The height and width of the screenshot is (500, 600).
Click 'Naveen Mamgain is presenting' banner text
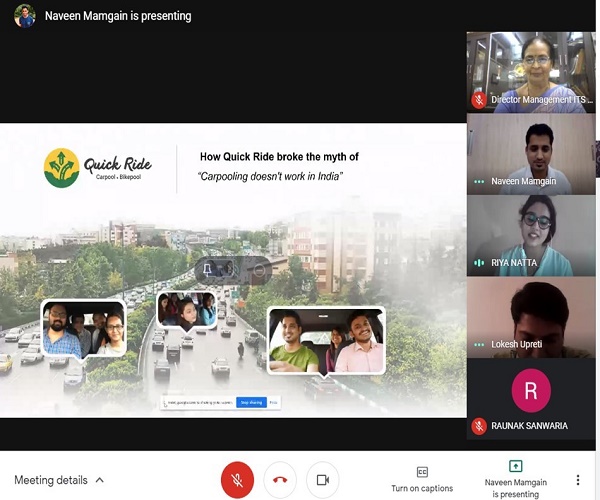118,16
